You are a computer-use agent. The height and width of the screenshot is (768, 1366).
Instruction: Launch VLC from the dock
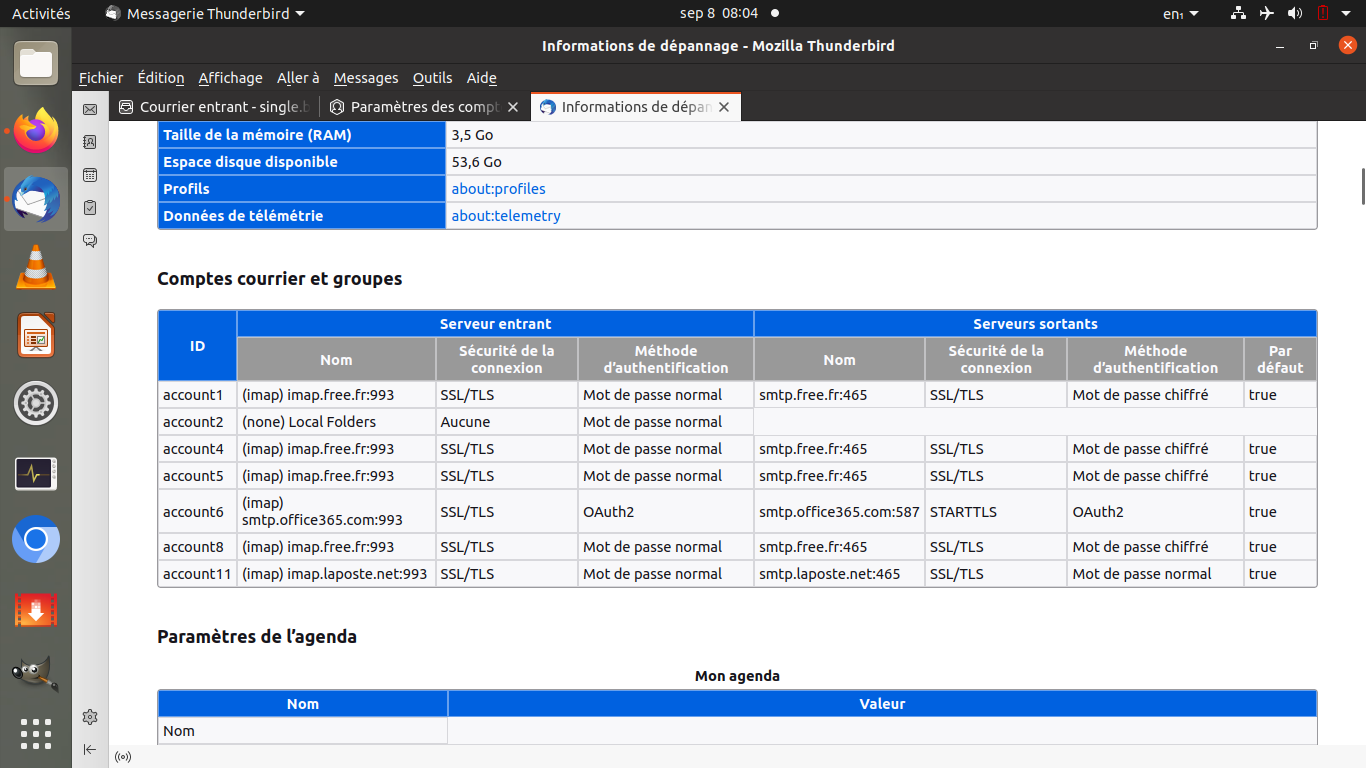36,267
